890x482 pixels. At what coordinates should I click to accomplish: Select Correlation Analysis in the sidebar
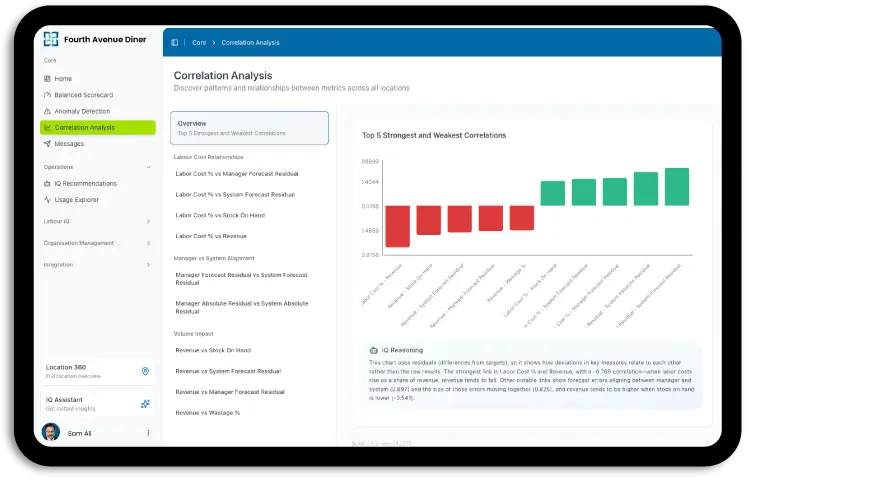97,128
